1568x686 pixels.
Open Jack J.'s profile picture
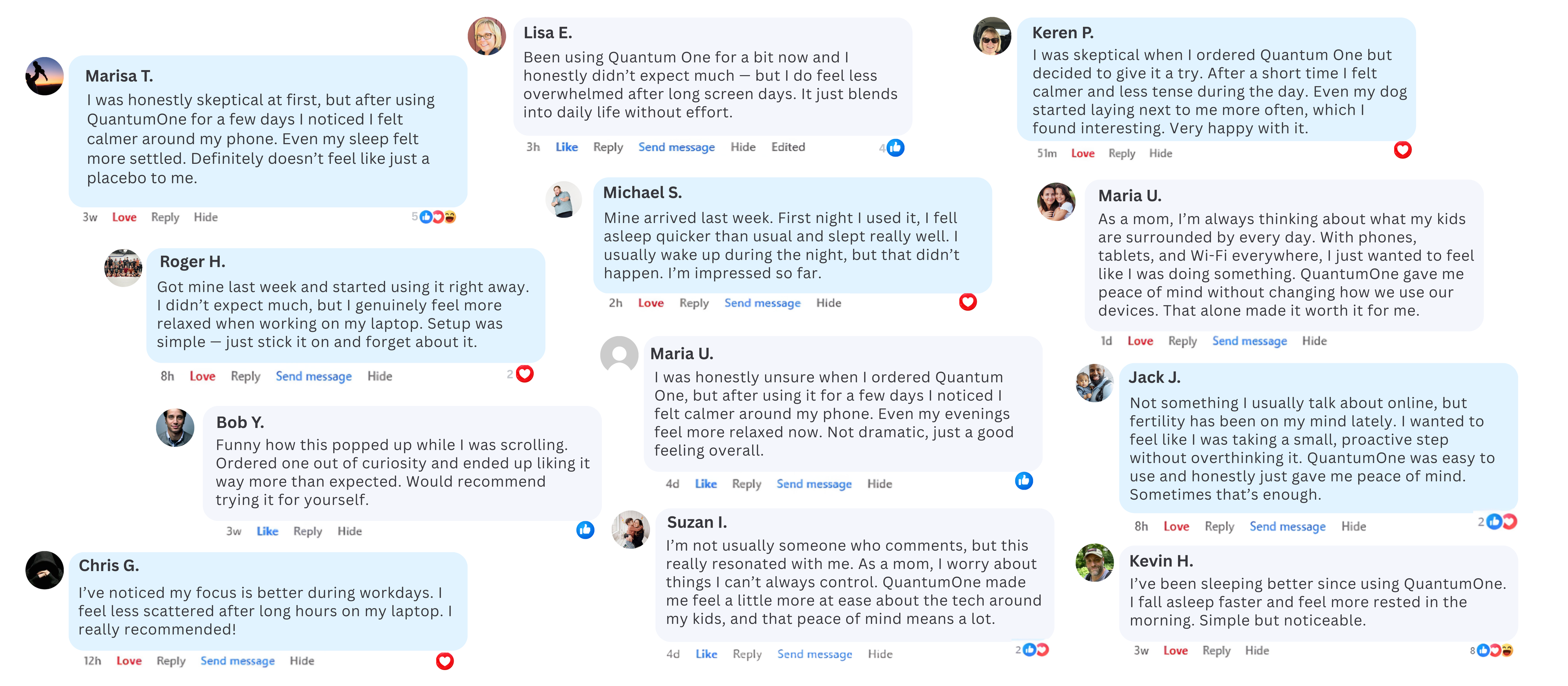(1094, 383)
